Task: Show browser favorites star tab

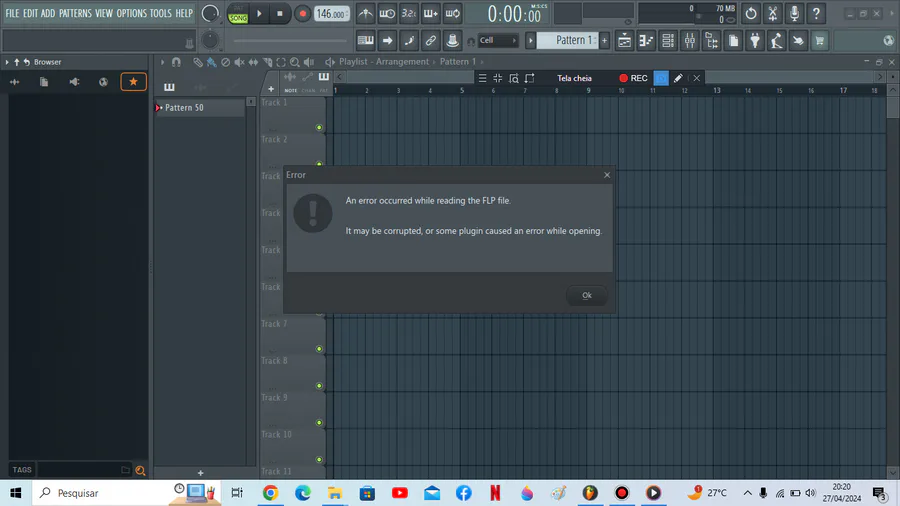Action: coord(133,82)
